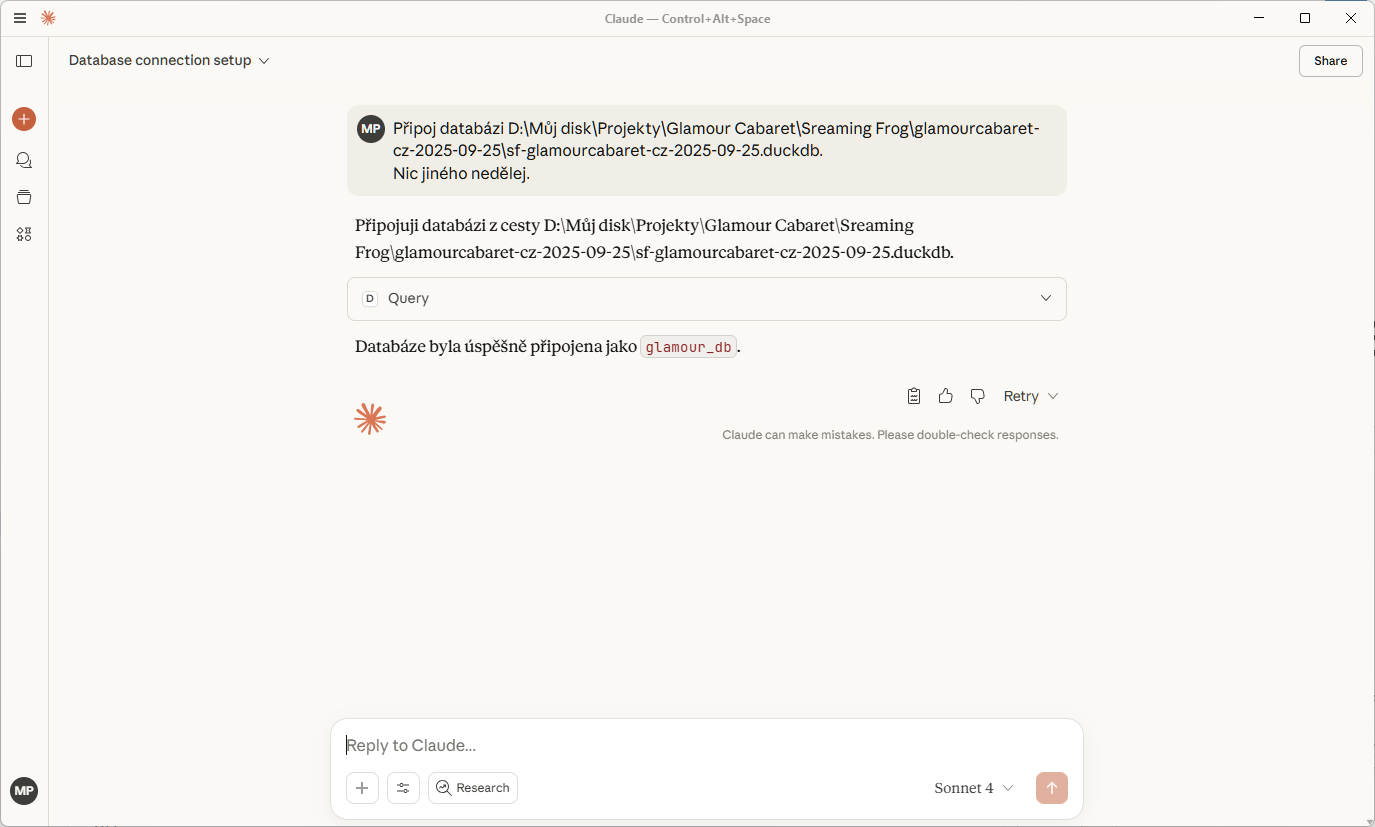The height and width of the screenshot is (827, 1375).
Task: Open the Sonnet 4 model selector
Action: tap(973, 788)
